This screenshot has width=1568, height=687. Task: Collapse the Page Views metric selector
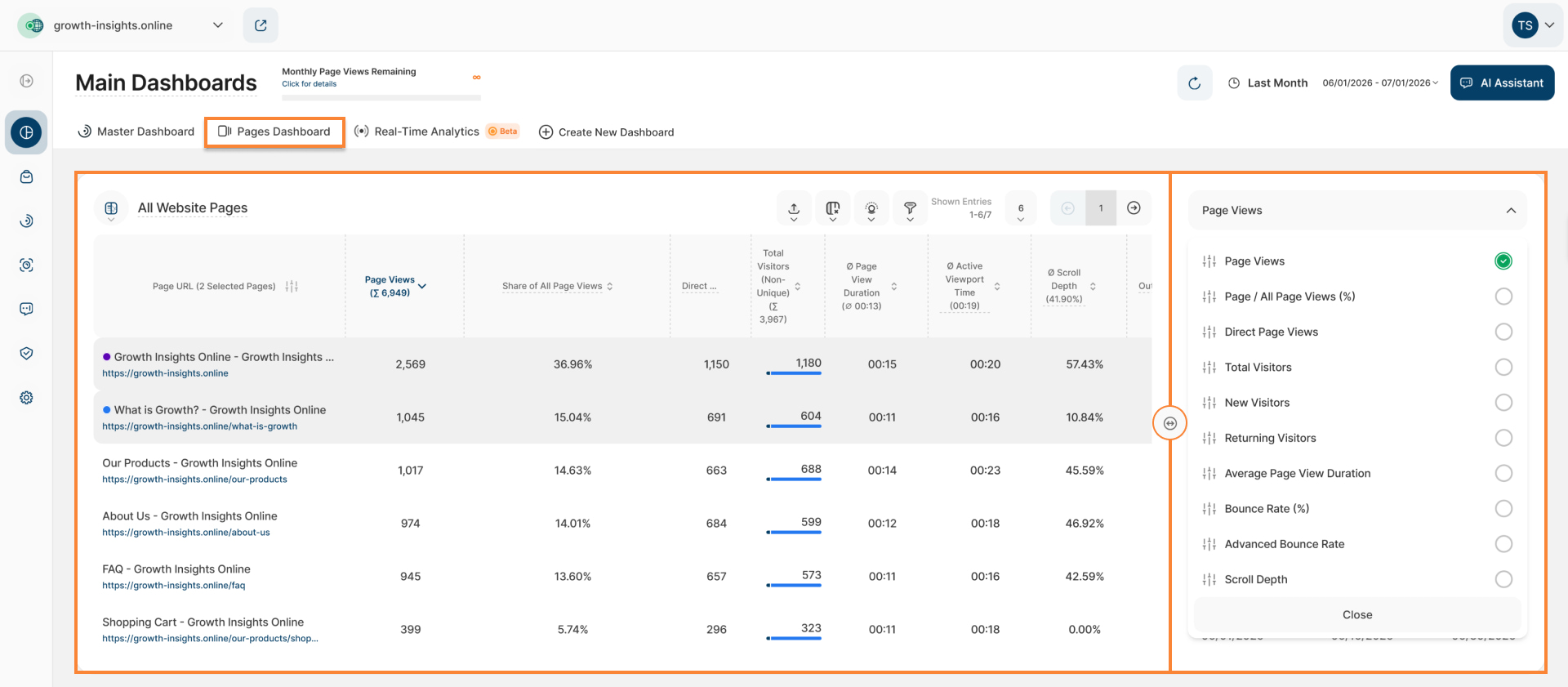tap(1357, 211)
